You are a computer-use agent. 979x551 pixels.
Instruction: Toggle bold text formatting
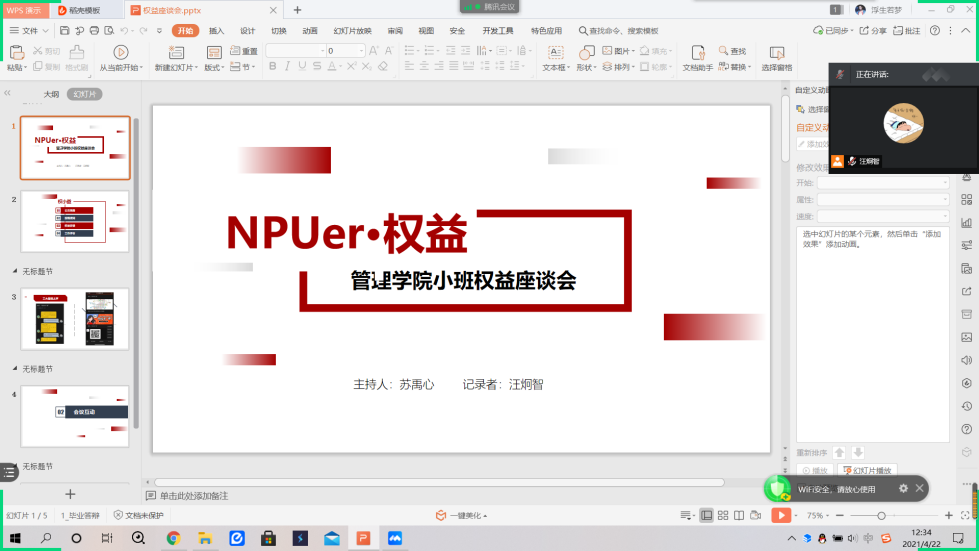pos(273,67)
